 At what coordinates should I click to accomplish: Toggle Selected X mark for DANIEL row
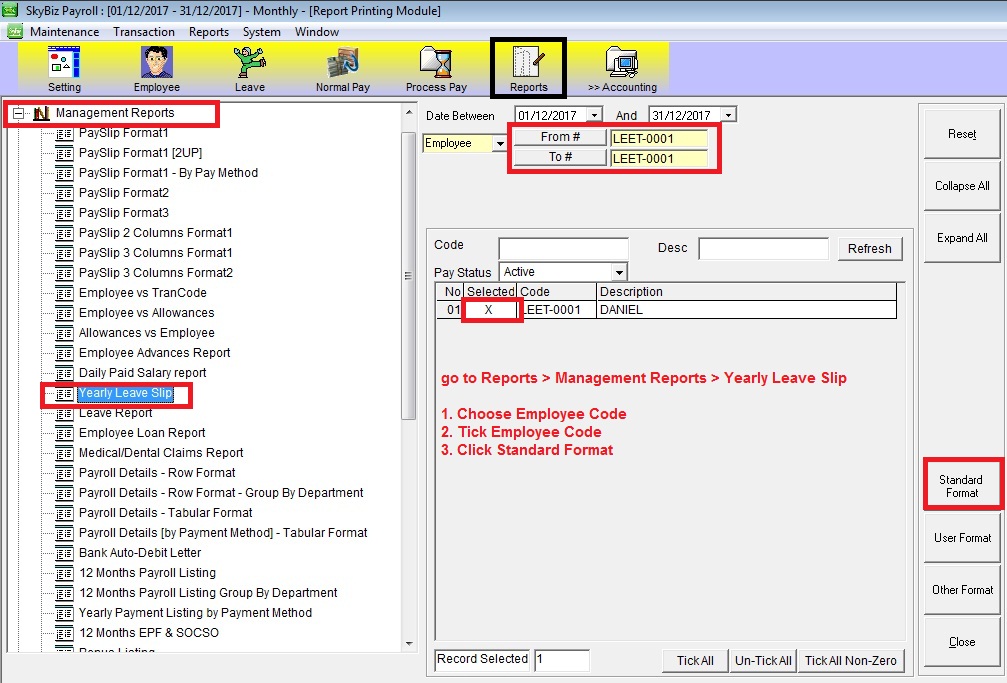[x=489, y=310]
